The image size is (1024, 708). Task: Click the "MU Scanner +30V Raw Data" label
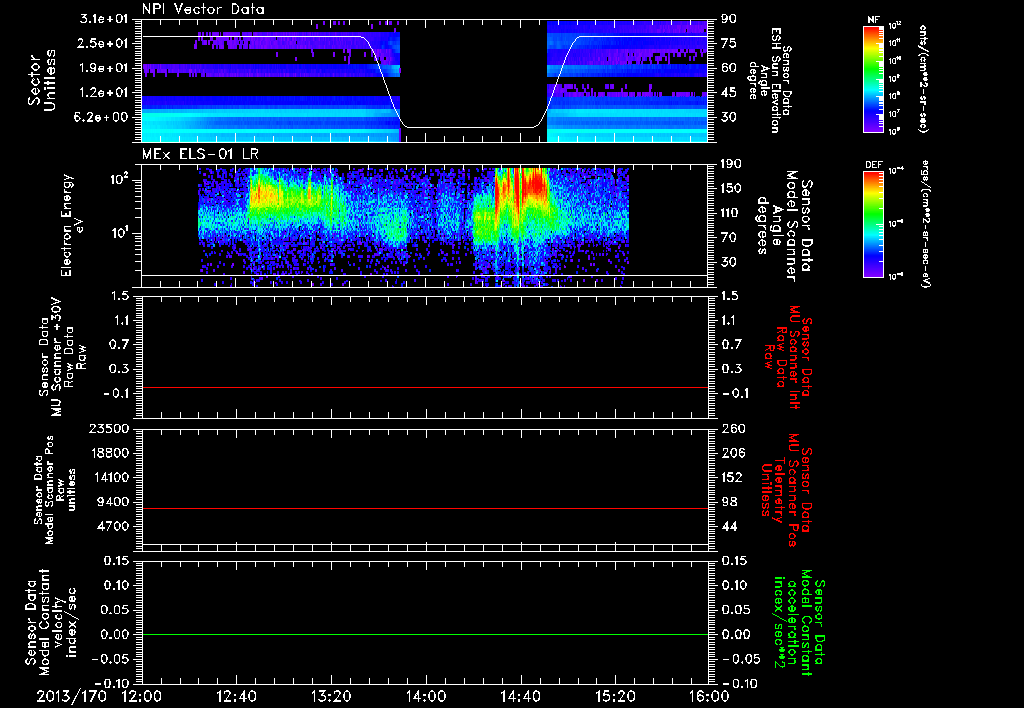click(x=62, y=357)
